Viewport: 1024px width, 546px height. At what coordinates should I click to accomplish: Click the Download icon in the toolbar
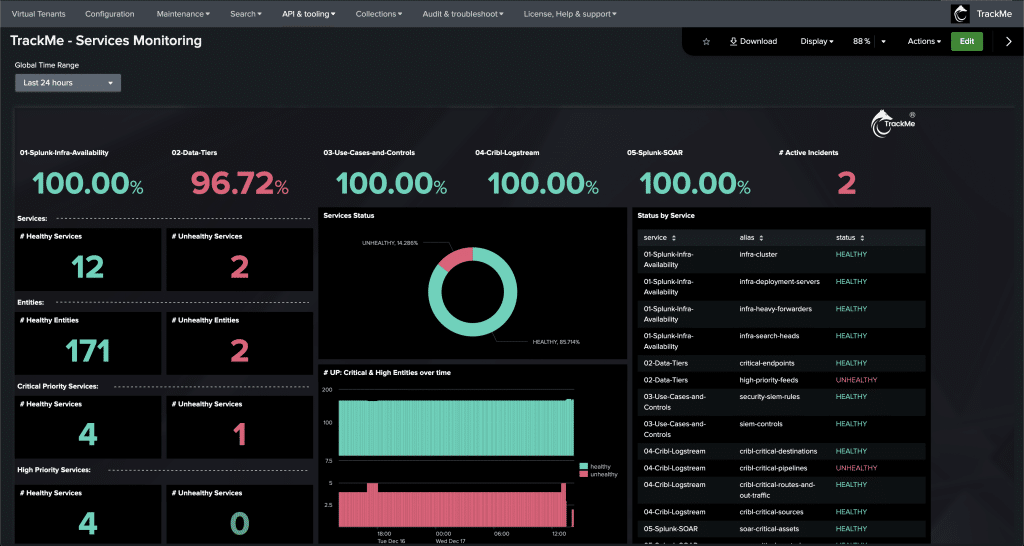734,42
